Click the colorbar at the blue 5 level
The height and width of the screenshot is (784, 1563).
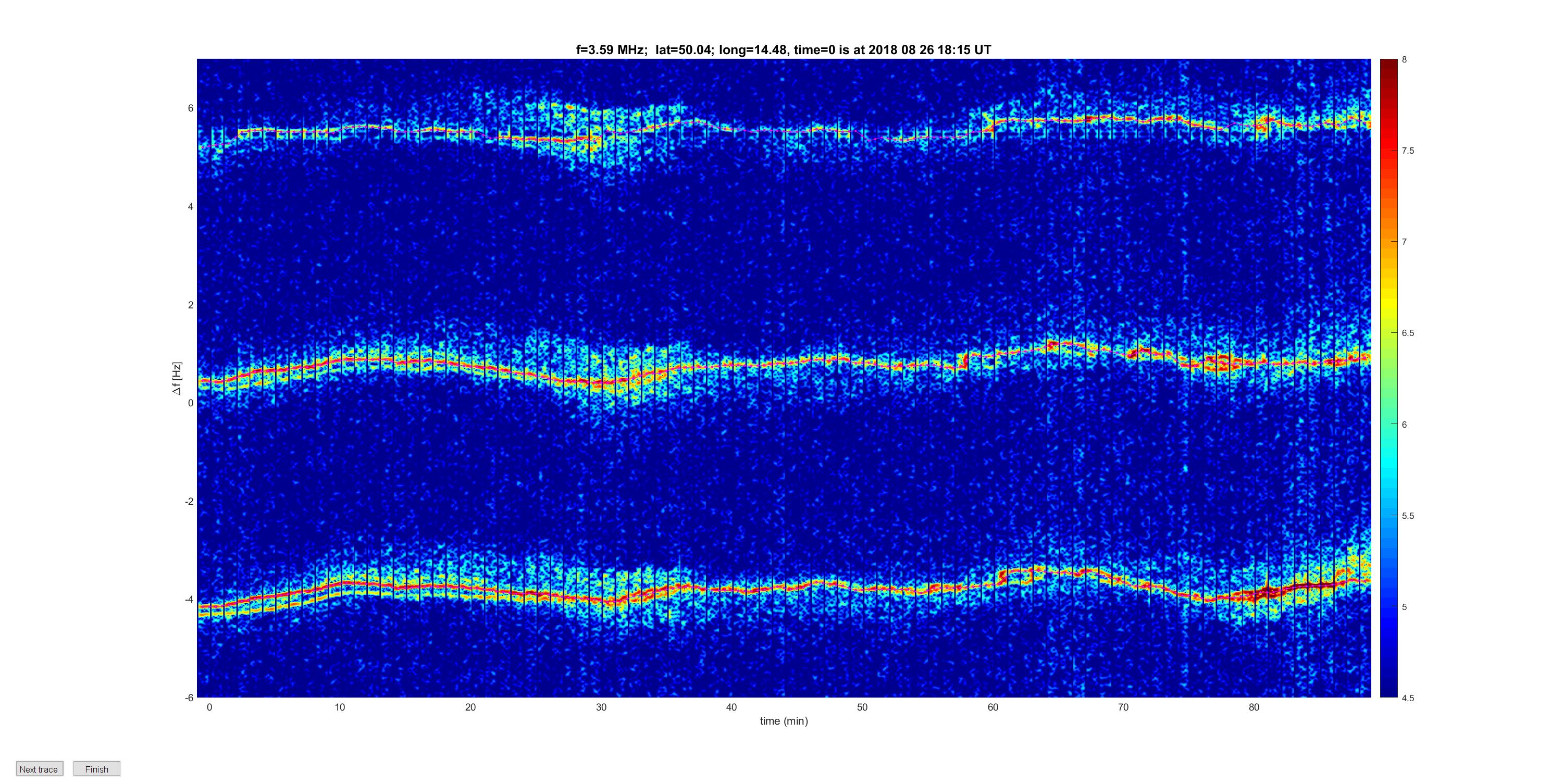click(1389, 607)
